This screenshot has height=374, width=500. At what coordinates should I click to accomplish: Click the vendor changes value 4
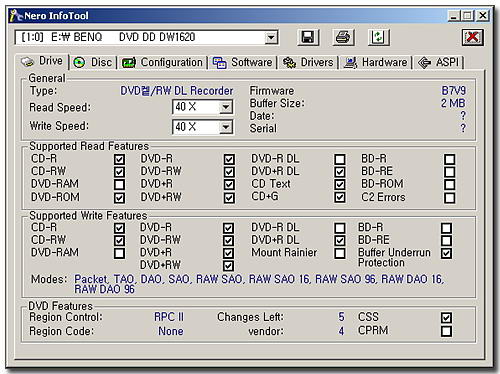pyautogui.click(x=341, y=331)
